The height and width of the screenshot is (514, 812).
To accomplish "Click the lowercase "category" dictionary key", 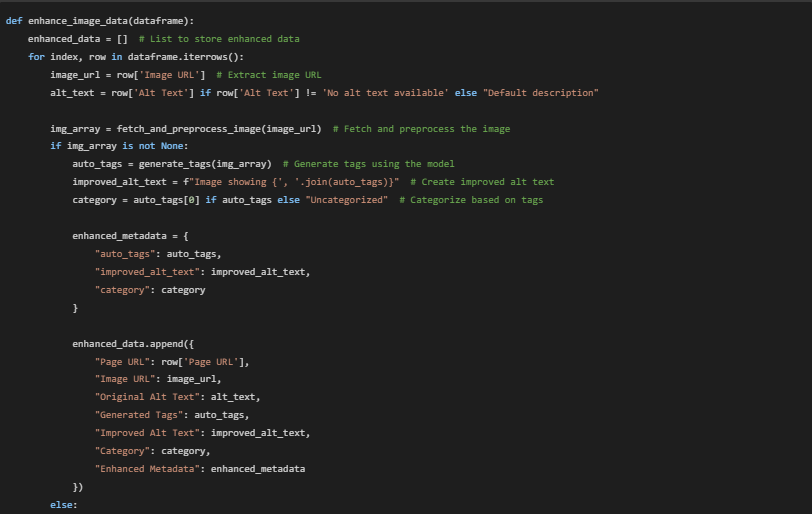I will pos(123,290).
